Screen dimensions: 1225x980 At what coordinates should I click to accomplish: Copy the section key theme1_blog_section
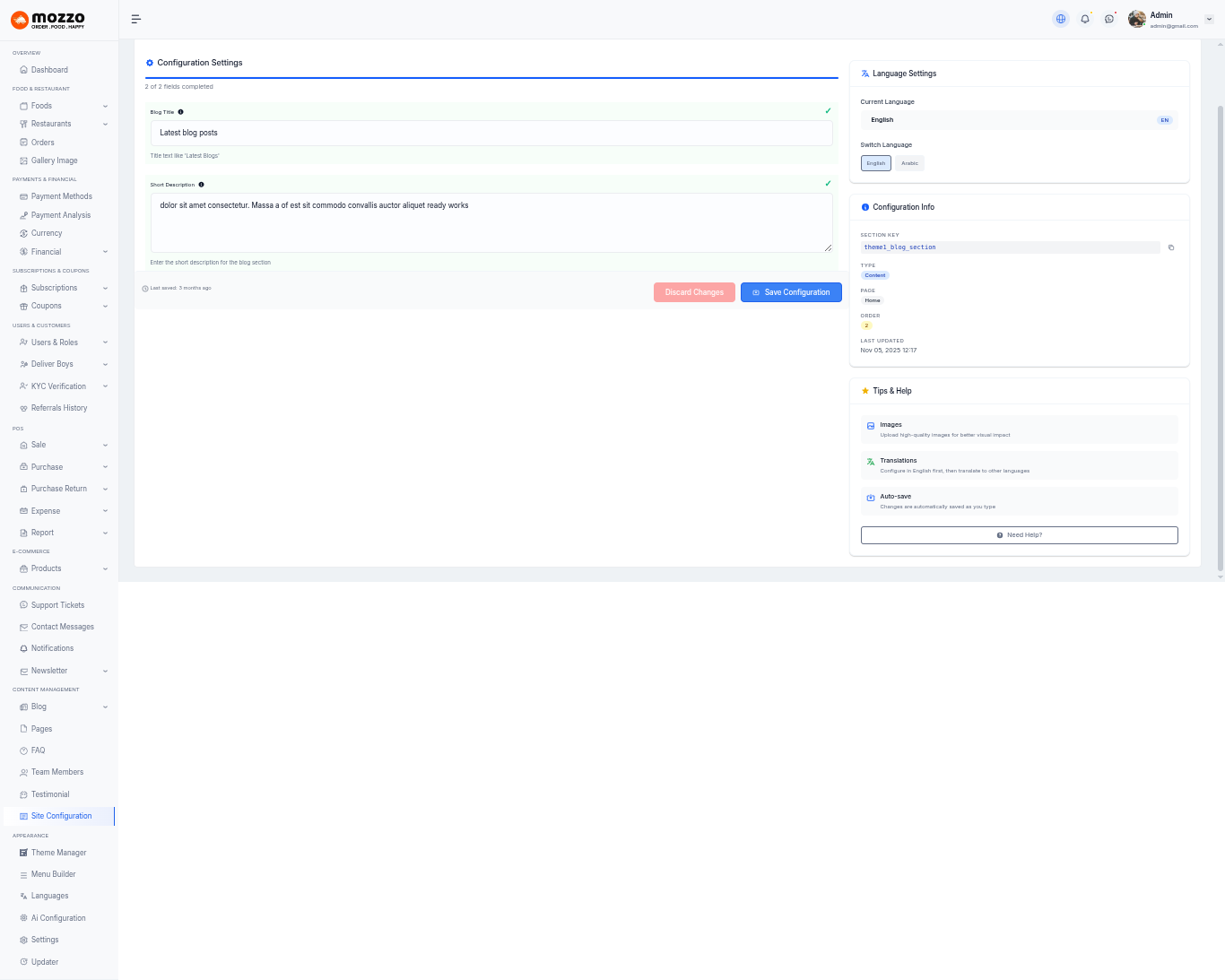pyautogui.click(x=1171, y=247)
